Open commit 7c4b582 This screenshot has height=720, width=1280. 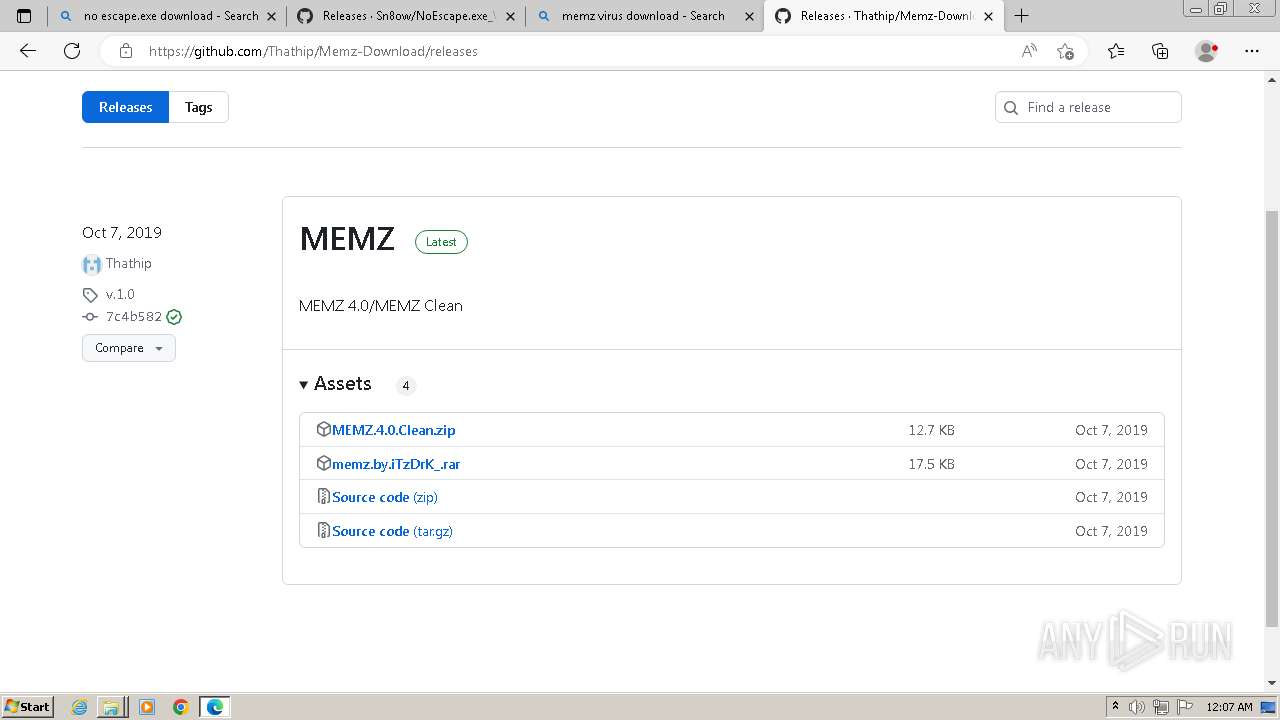click(134, 317)
